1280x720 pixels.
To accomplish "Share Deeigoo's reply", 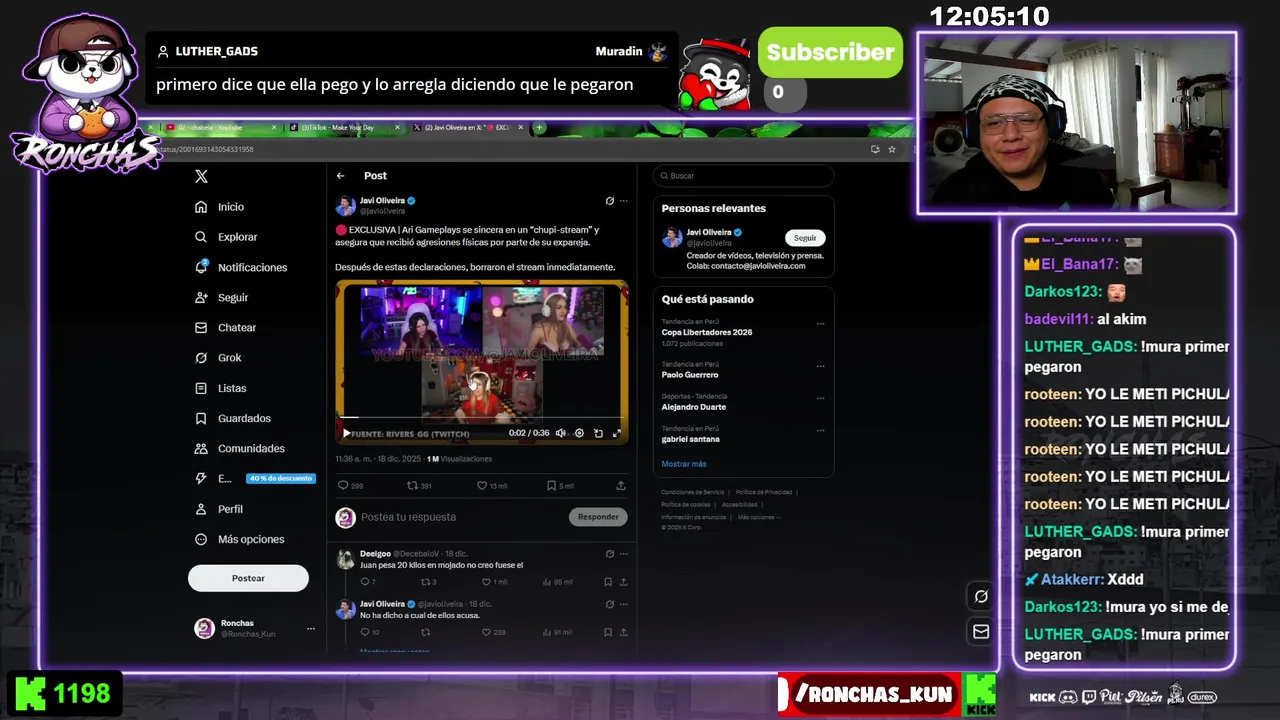I will tap(623, 582).
